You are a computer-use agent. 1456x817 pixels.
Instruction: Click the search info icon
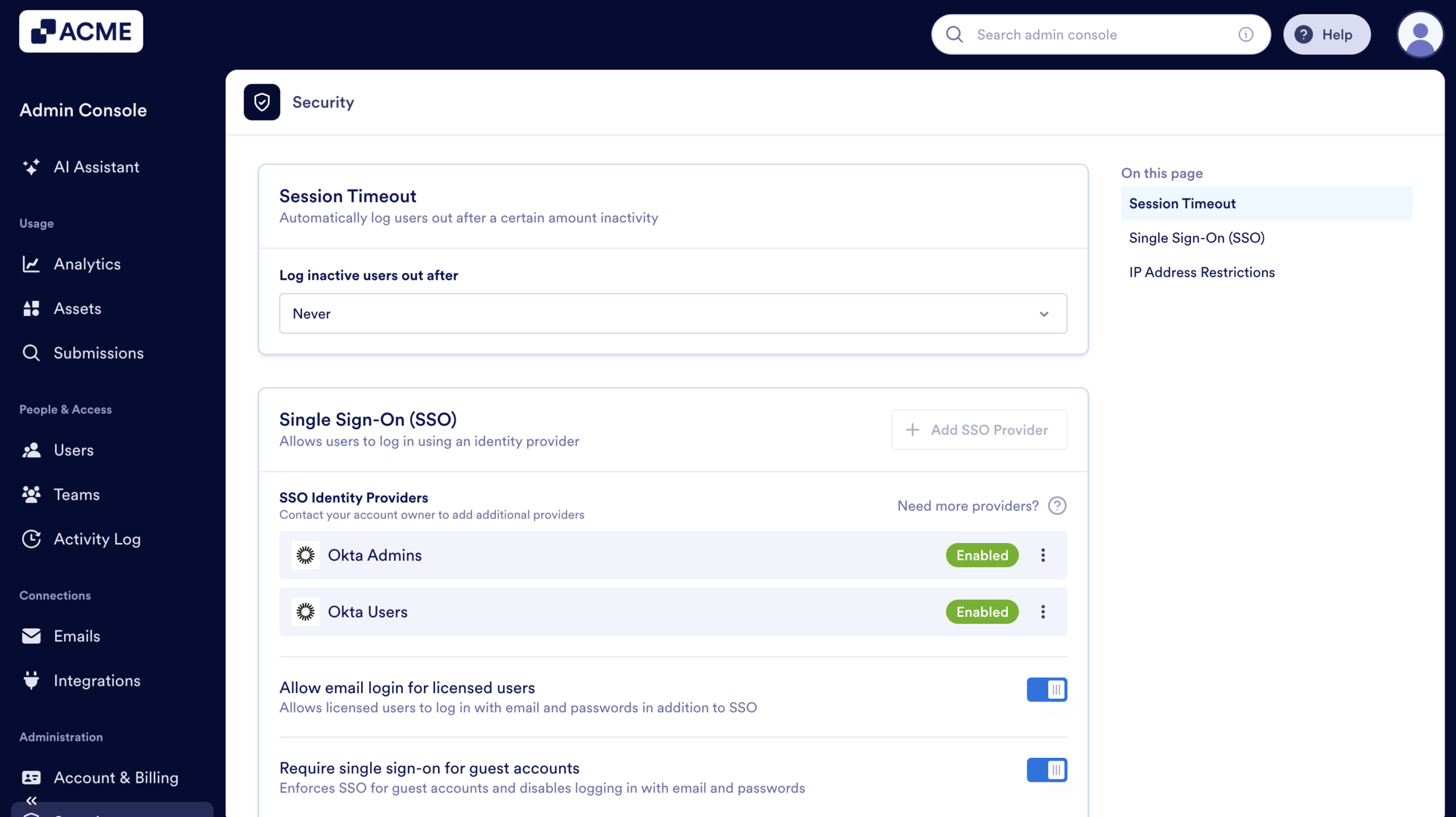click(x=1246, y=35)
